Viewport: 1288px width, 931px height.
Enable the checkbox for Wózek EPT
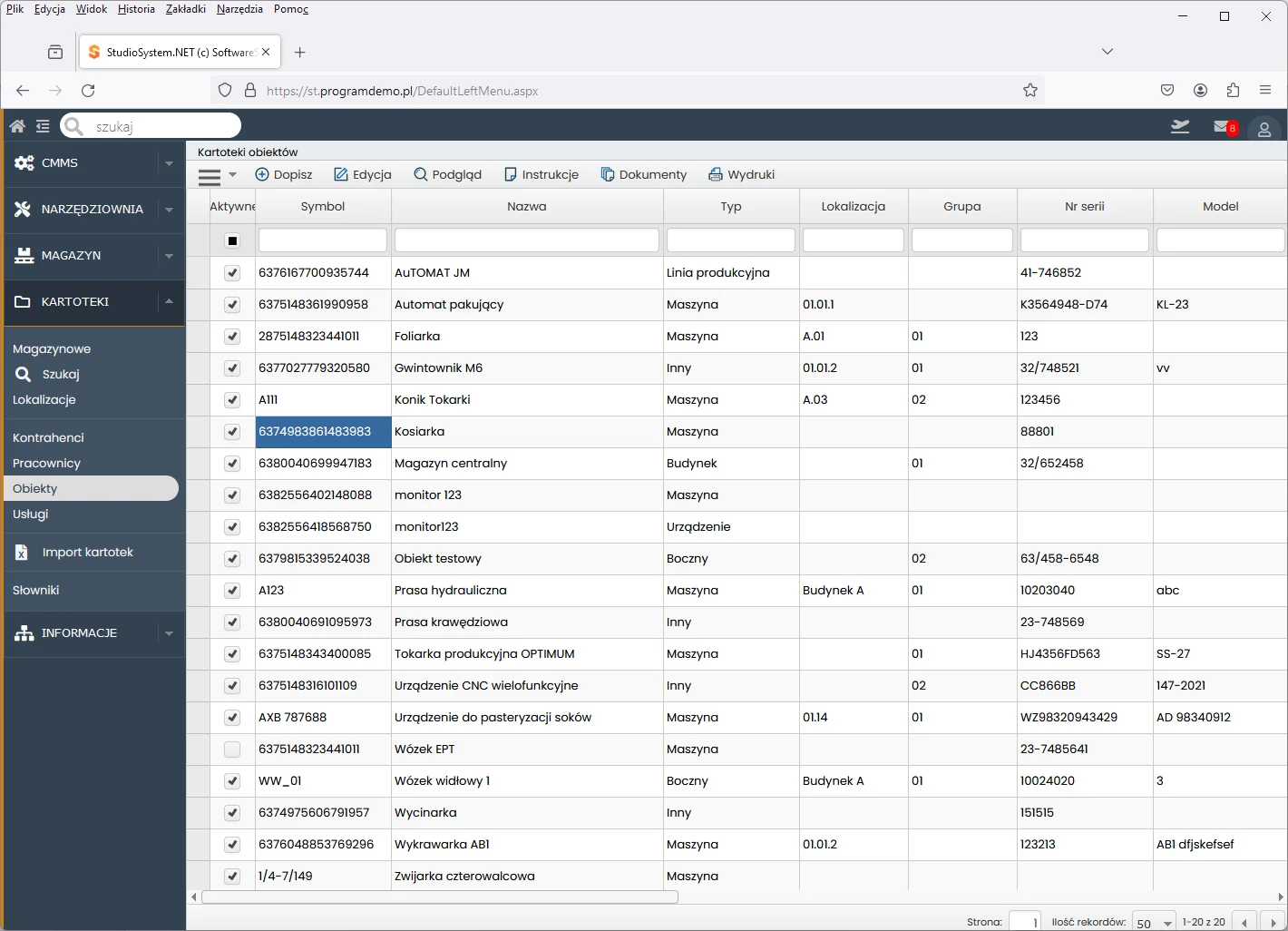click(x=232, y=750)
